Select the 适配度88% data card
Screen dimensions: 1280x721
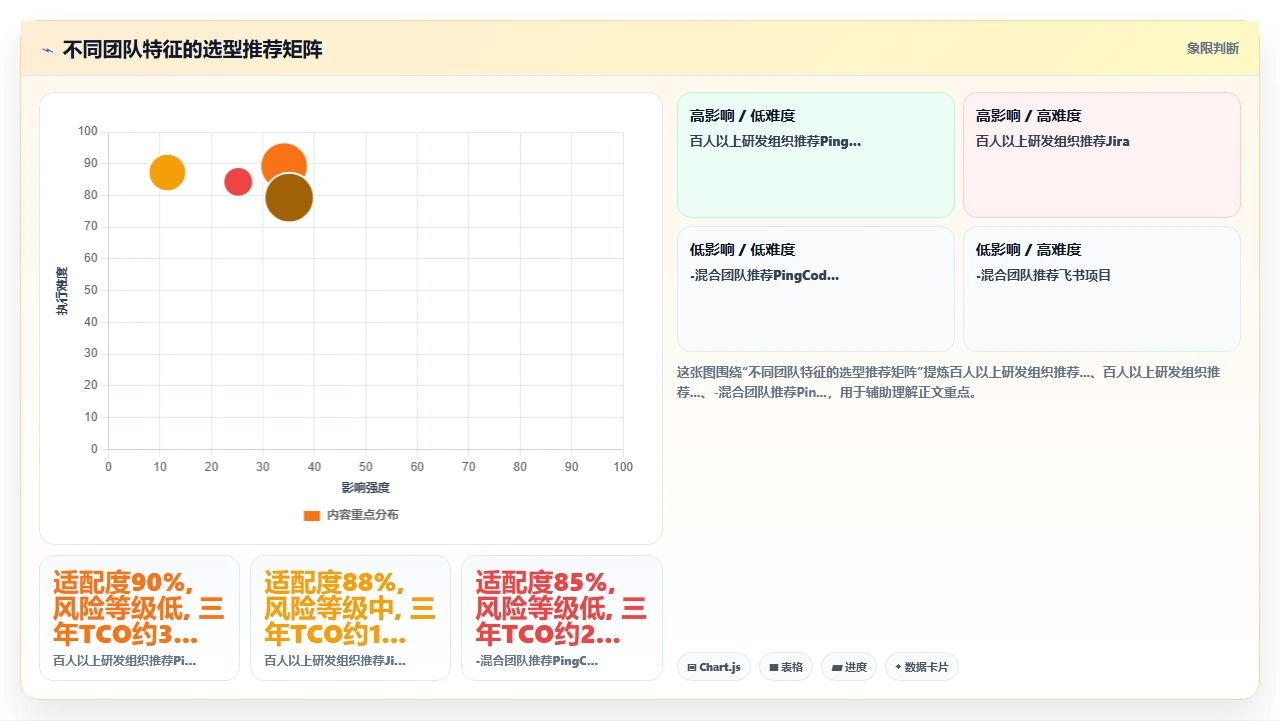350,618
